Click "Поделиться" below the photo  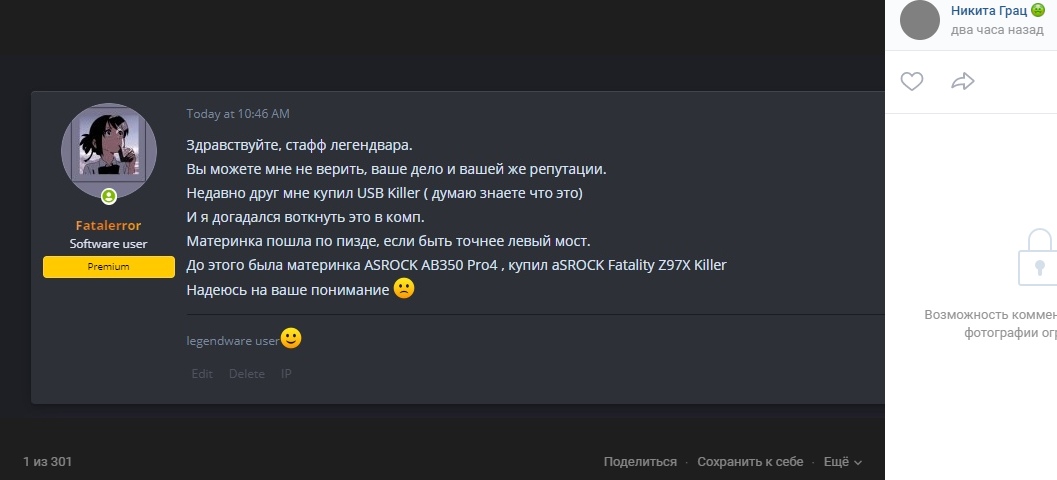click(x=640, y=462)
